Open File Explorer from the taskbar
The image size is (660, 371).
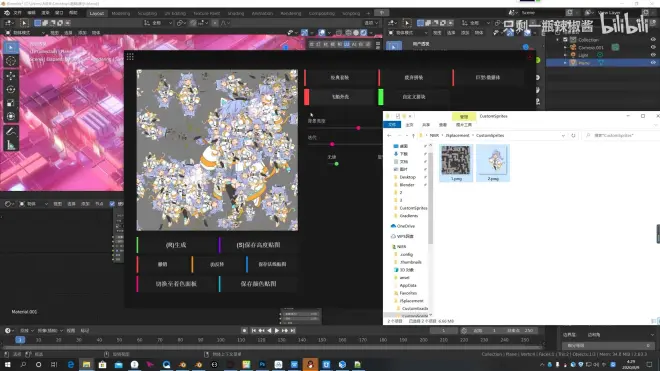click(86, 364)
